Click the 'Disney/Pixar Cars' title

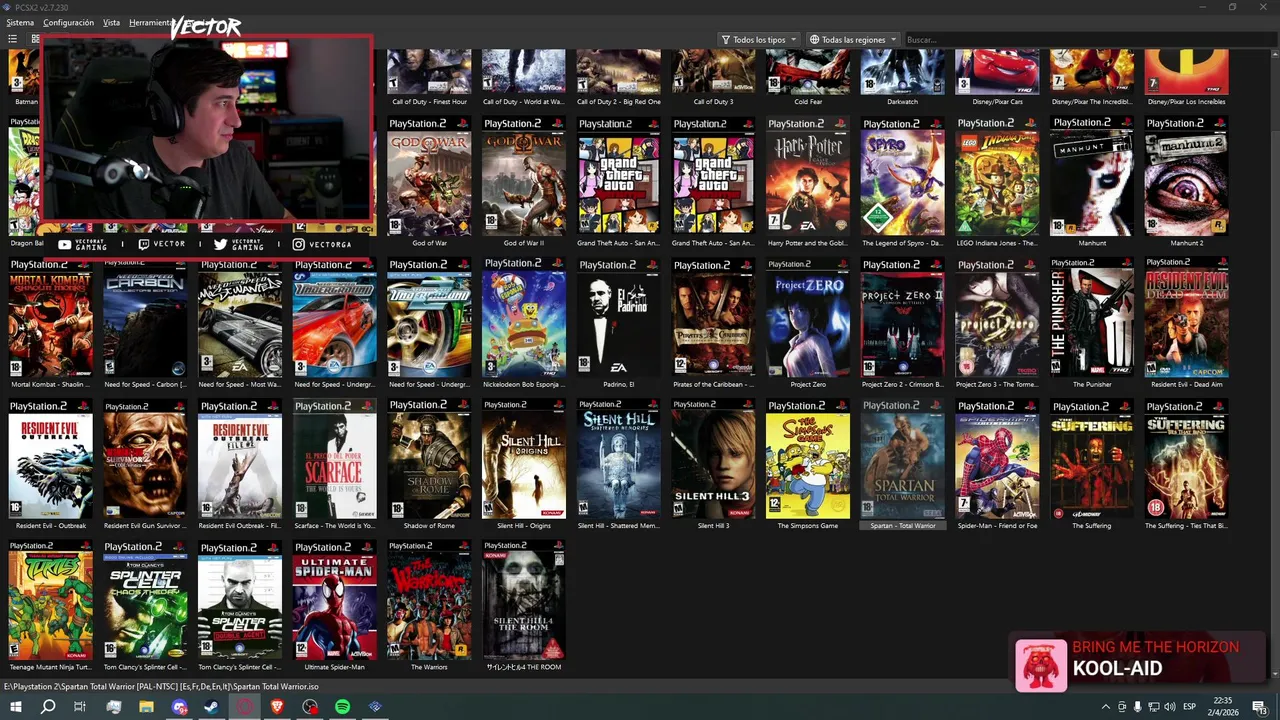(x=997, y=102)
